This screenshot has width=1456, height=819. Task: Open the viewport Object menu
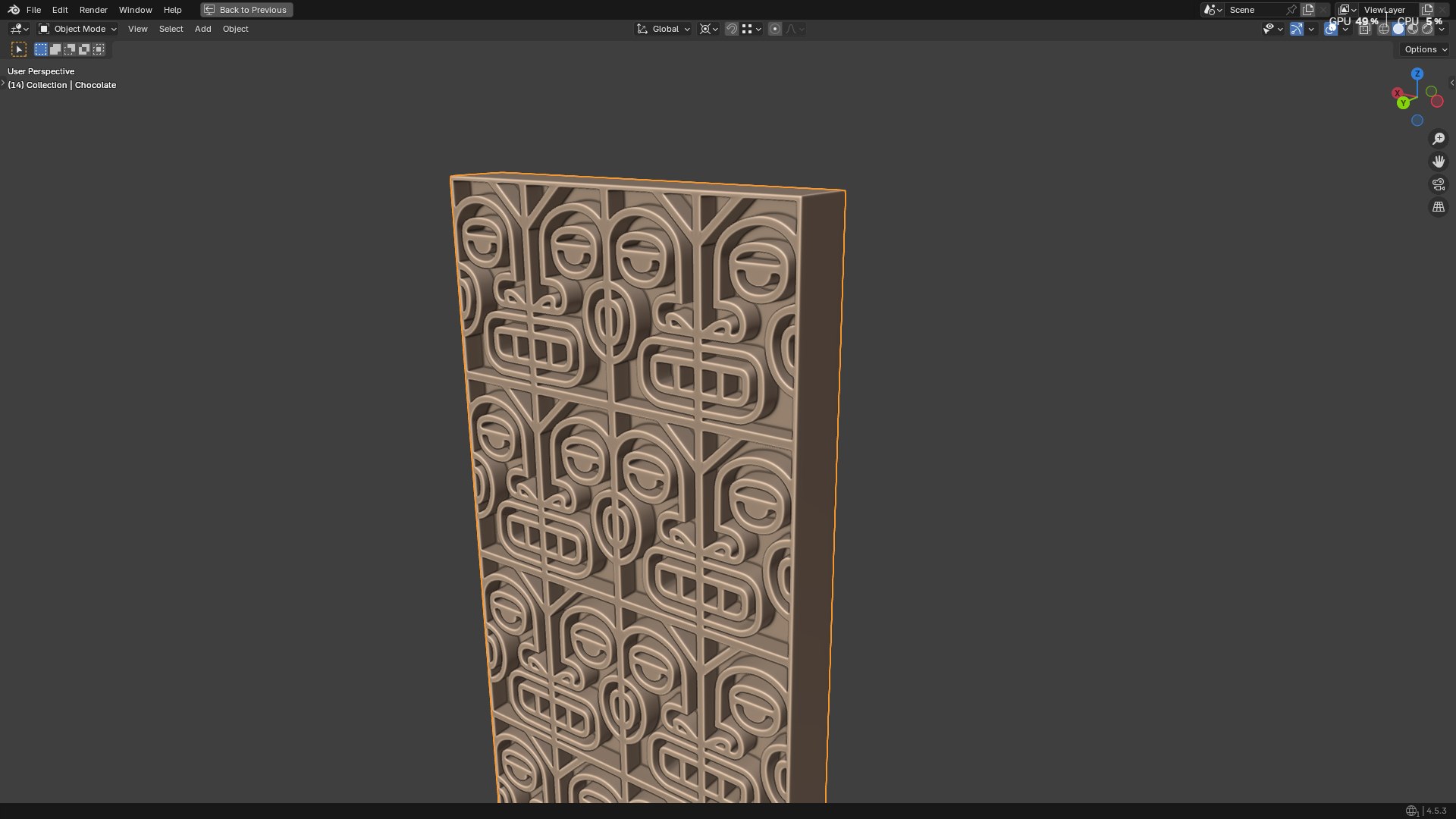[x=235, y=29]
